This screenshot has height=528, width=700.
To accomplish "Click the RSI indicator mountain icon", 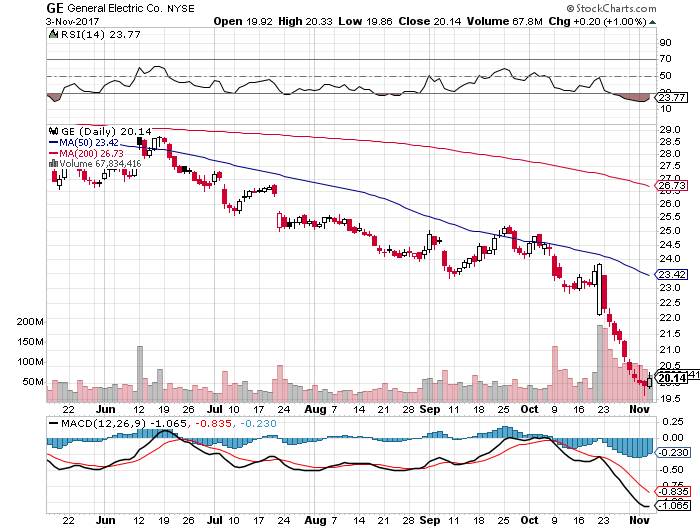I will 54,34.
